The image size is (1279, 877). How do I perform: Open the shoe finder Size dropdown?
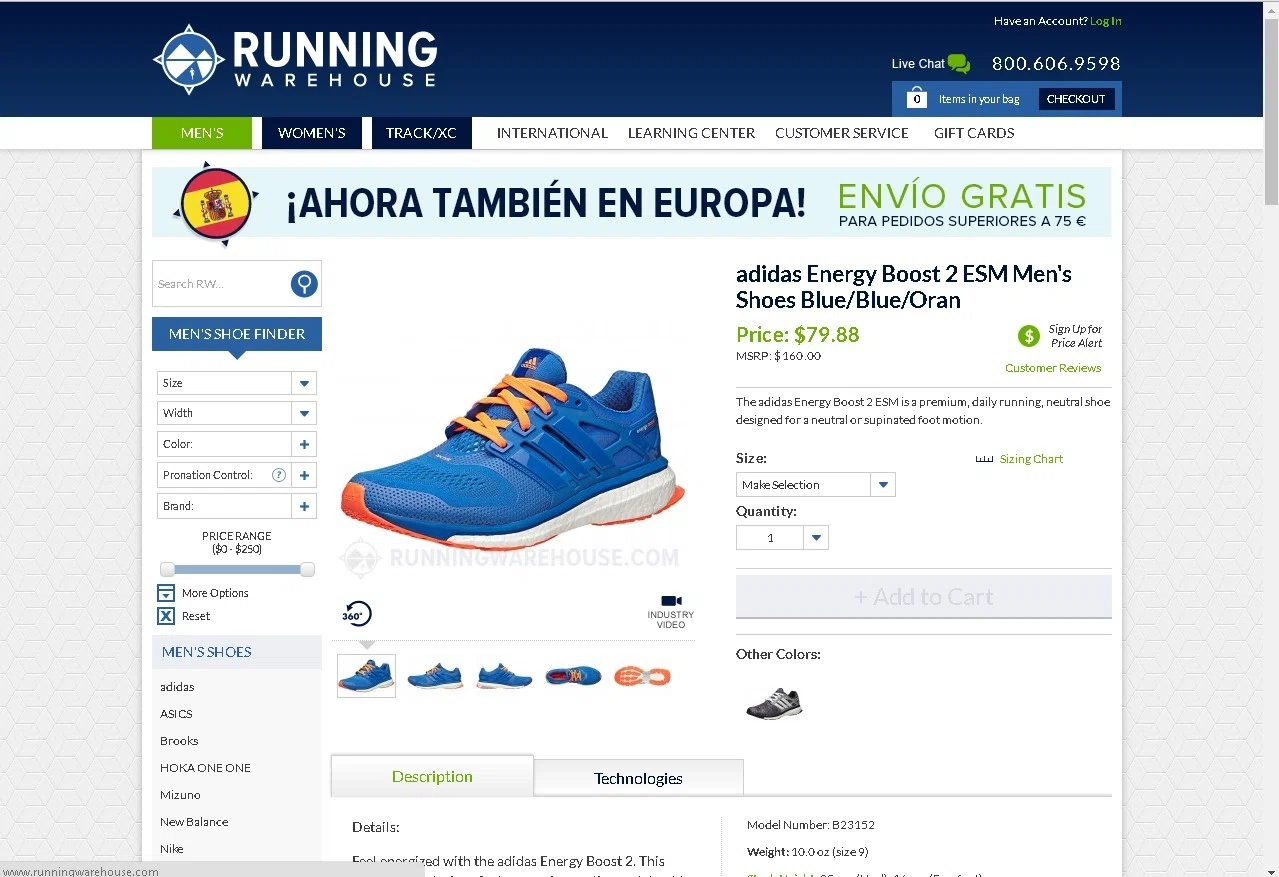[237, 383]
